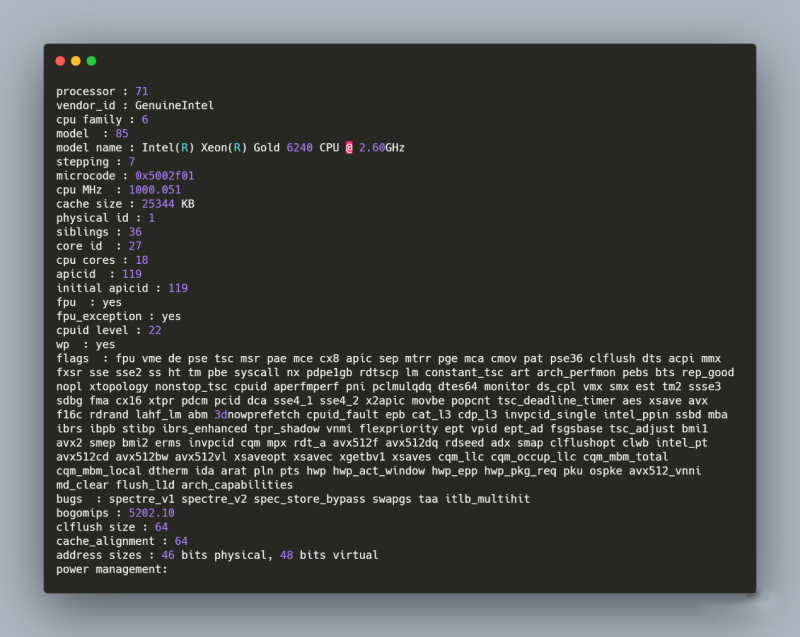Image resolution: width=800 pixels, height=637 pixels.
Task: Click the Xeon model number 6240
Action: pos(299,148)
